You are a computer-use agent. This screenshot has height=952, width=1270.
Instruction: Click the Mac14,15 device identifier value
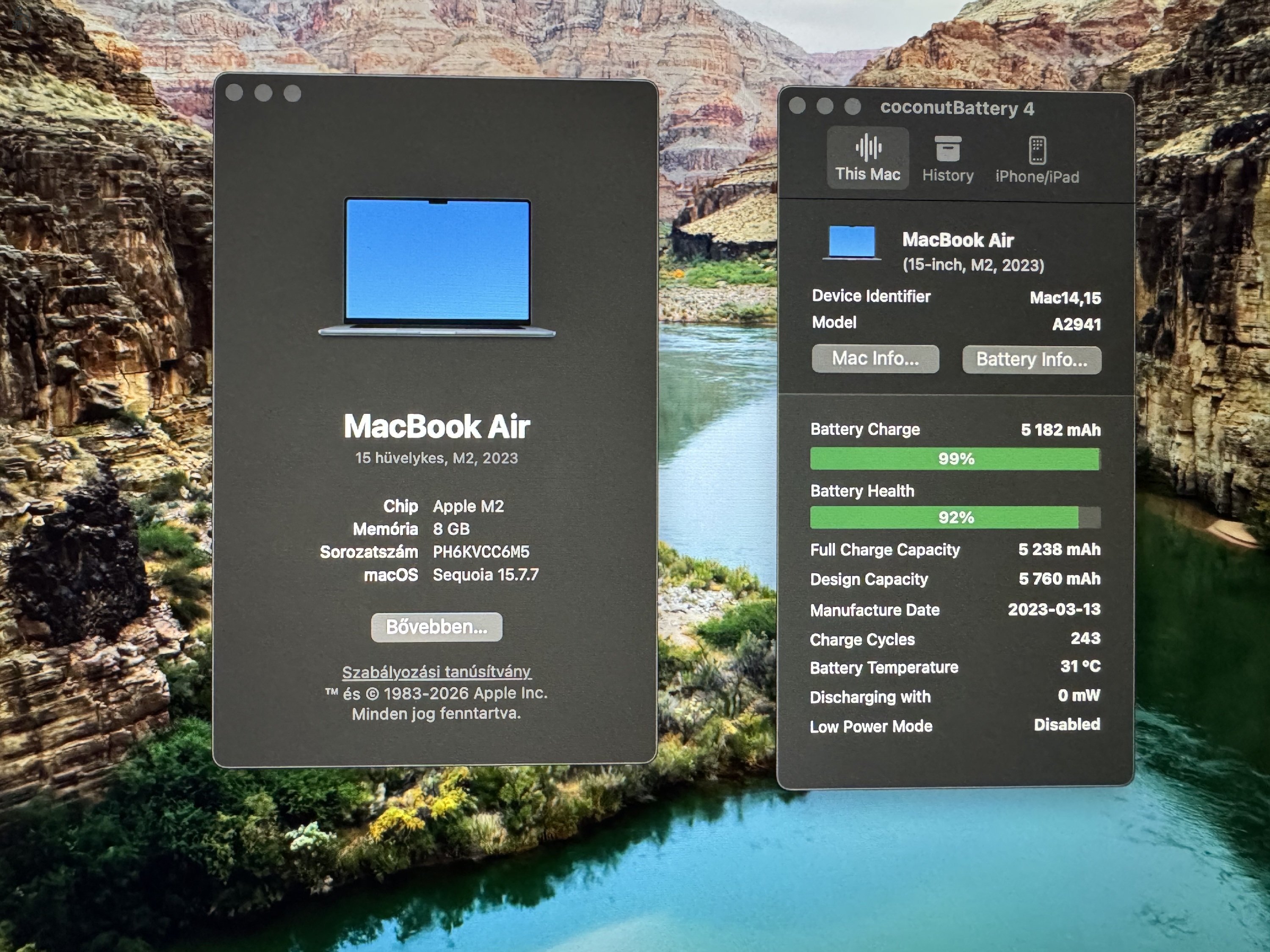pyautogui.click(x=1065, y=298)
